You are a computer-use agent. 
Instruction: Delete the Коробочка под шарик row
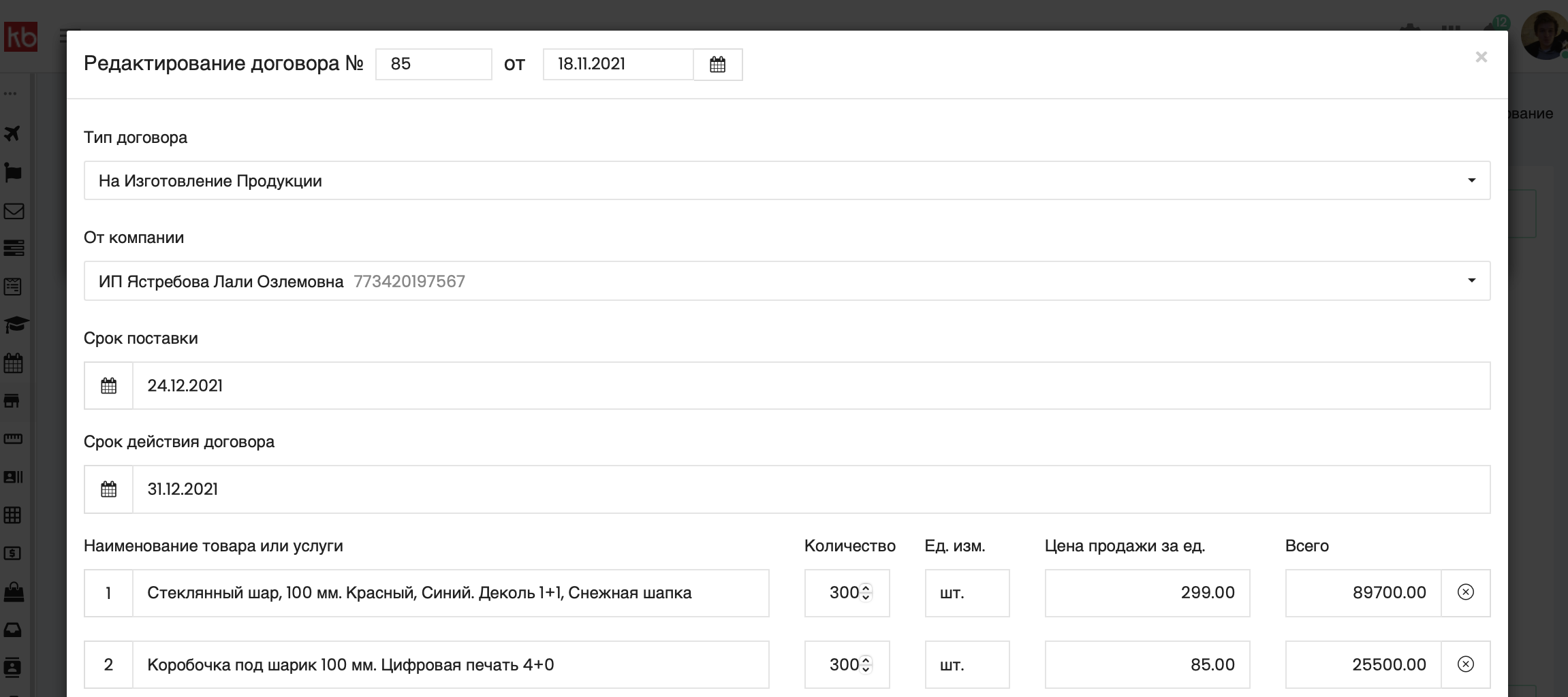[x=1465, y=664]
